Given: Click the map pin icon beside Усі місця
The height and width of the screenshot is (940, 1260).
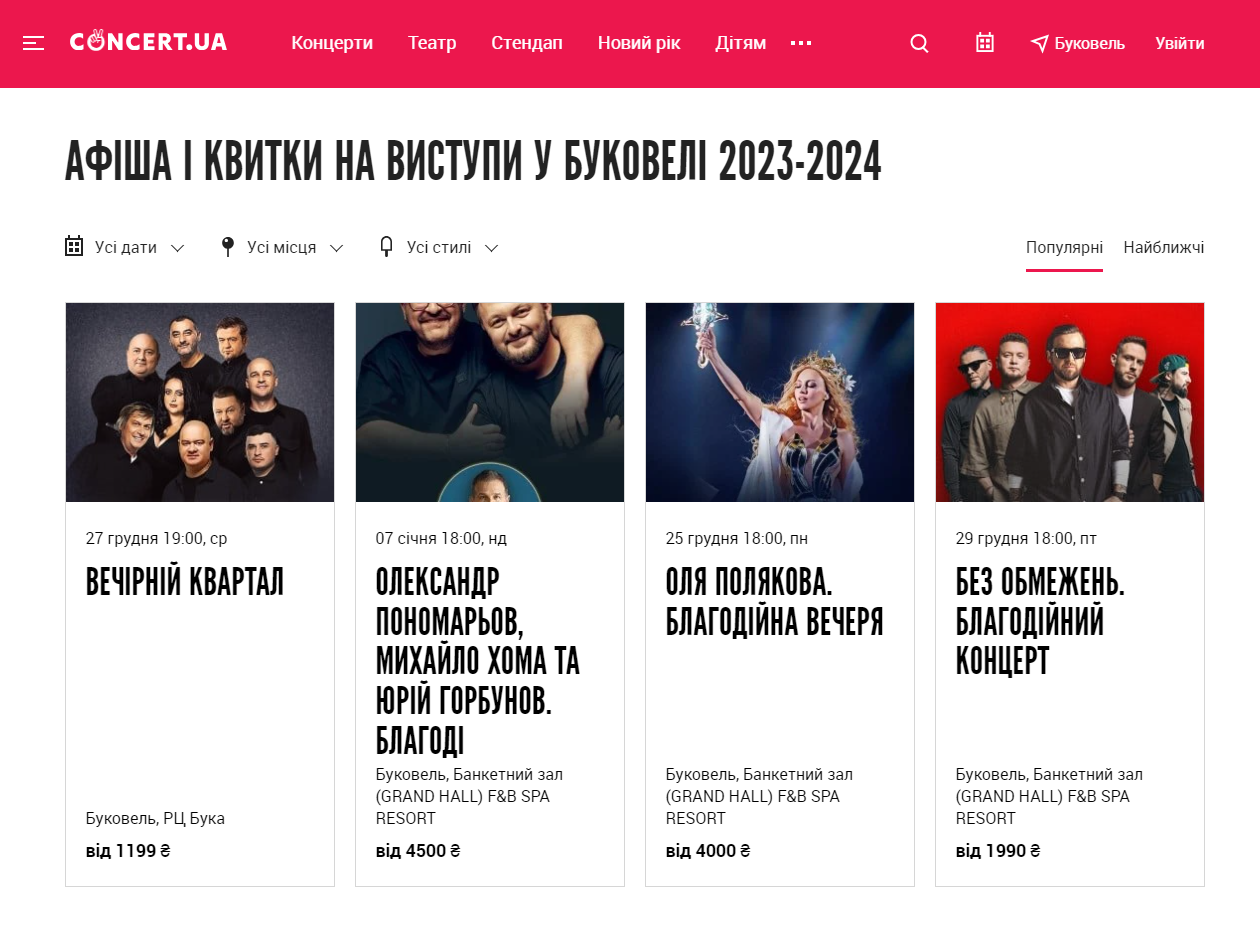Looking at the screenshot, I should [227, 246].
